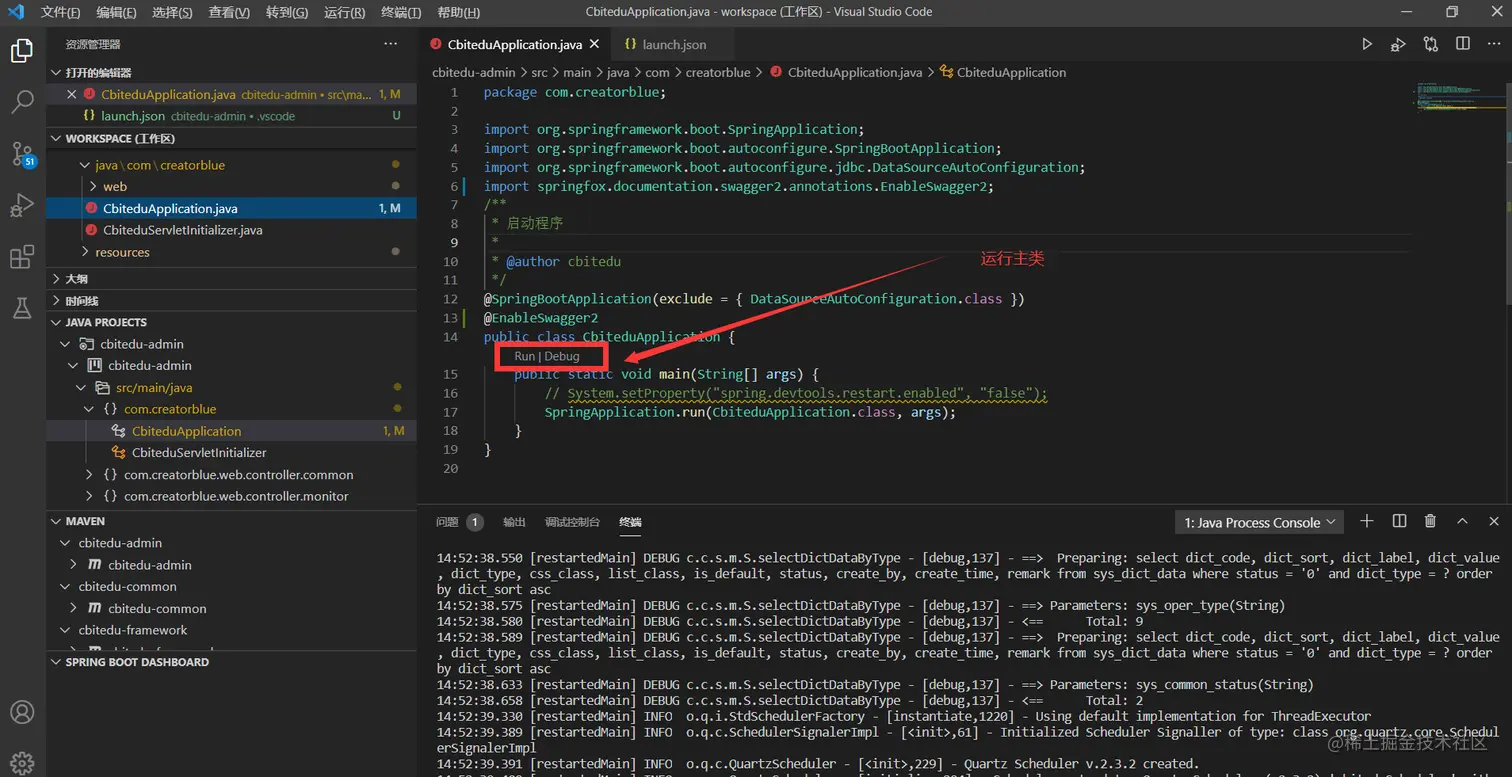Click the open changes compare icon
The height and width of the screenshot is (777, 1512).
pyautogui.click(x=1431, y=44)
